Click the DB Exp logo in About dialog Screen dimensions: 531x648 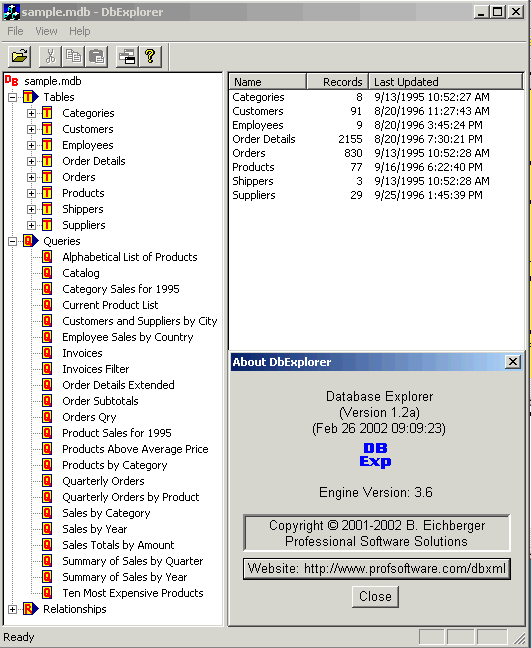pyautogui.click(x=375, y=455)
